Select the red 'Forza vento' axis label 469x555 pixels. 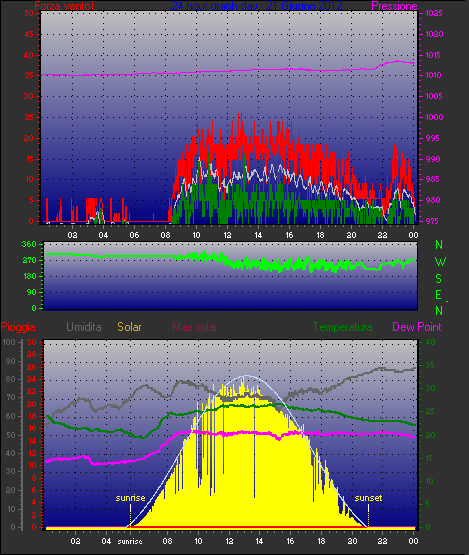[x=64, y=6]
